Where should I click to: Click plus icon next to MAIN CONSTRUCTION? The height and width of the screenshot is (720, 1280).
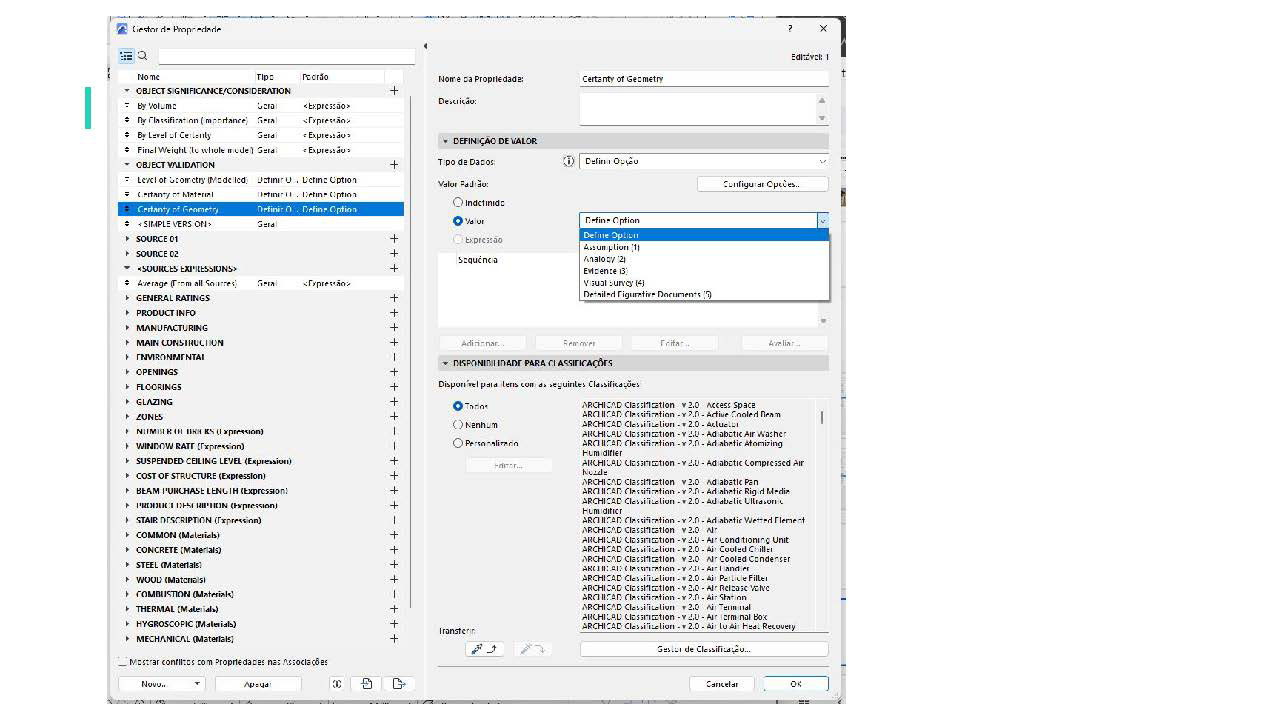point(394,343)
